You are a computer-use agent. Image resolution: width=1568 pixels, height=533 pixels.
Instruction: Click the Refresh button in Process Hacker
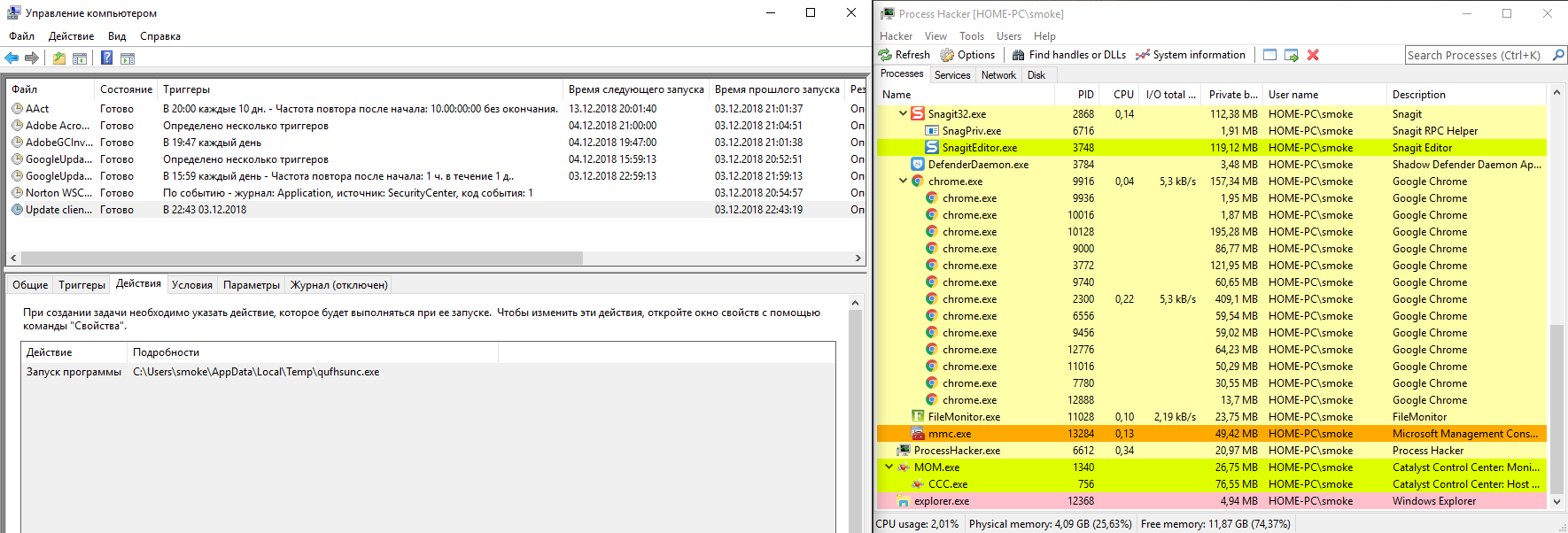click(x=904, y=55)
